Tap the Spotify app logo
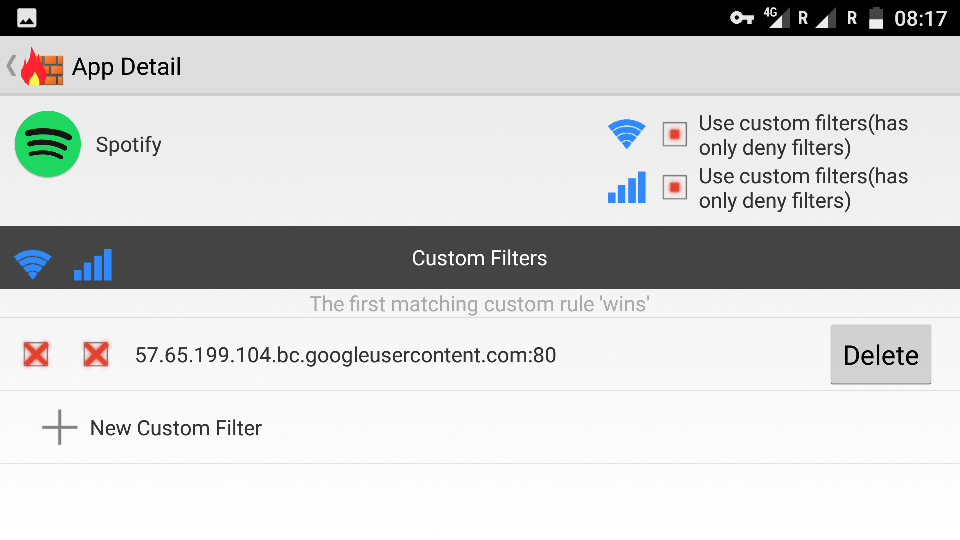The height and width of the screenshot is (540, 960). 48,144
